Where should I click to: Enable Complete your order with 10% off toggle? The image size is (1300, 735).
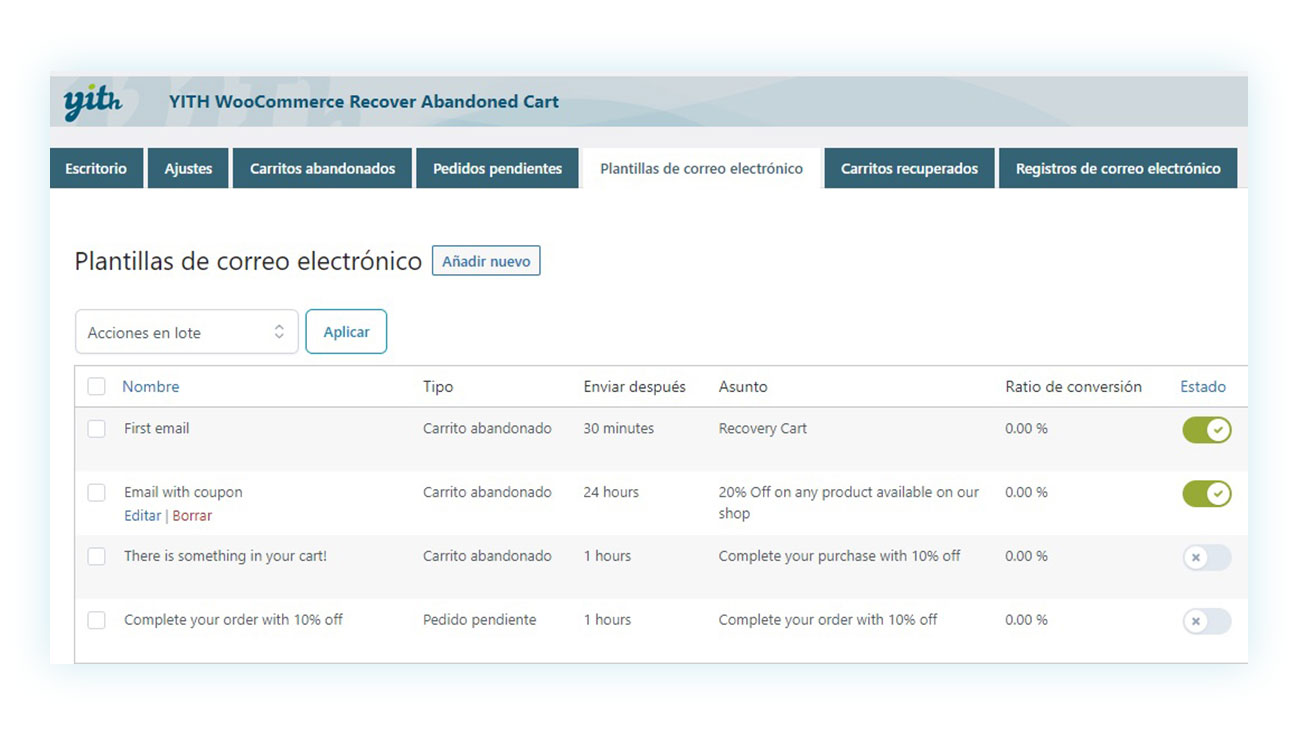coord(1207,622)
